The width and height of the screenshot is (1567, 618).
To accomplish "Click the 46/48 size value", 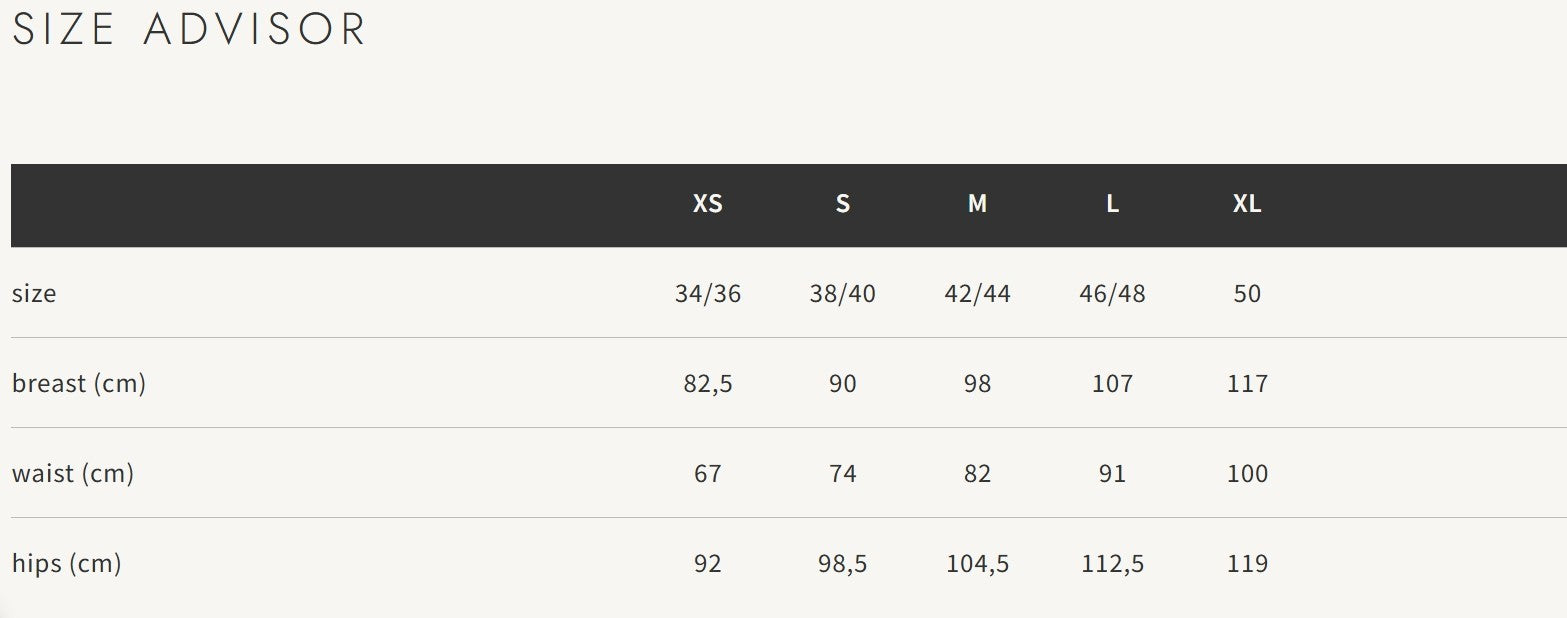I will tap(1112, 294).
